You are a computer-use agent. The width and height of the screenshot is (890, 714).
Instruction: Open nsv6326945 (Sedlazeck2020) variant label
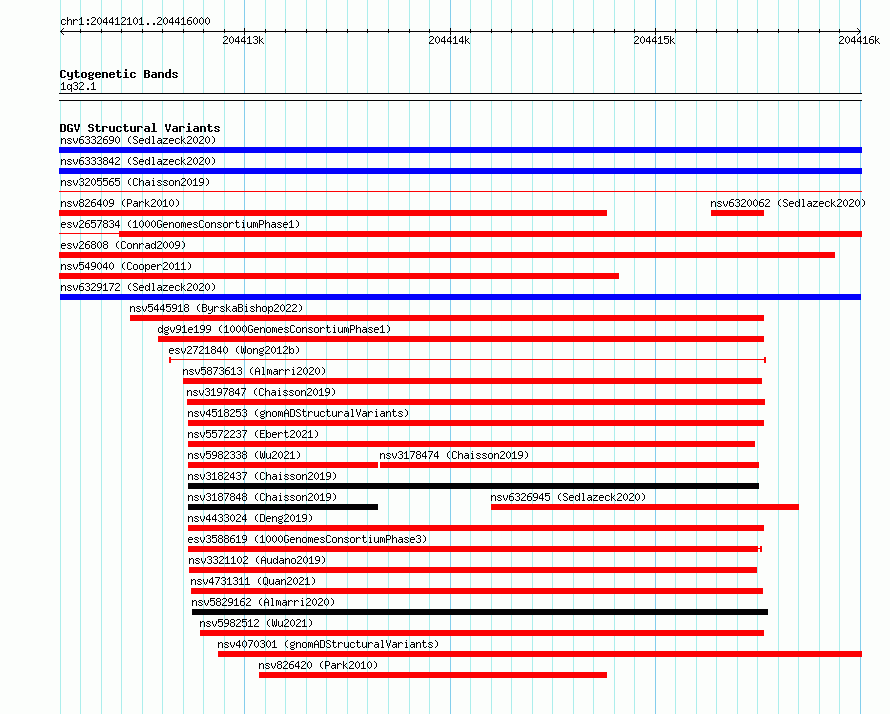click(568, 497)
